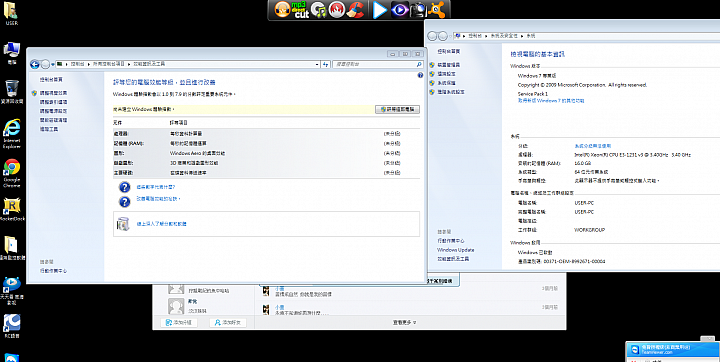Click link next to the software box icon
720x362 pixels.
point(162,224)
